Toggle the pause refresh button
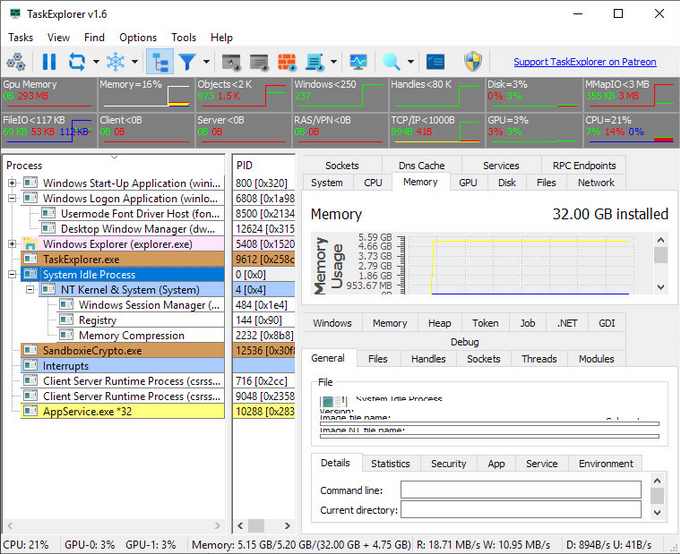The height and width of the screenshot is (554, 680). 48,62
